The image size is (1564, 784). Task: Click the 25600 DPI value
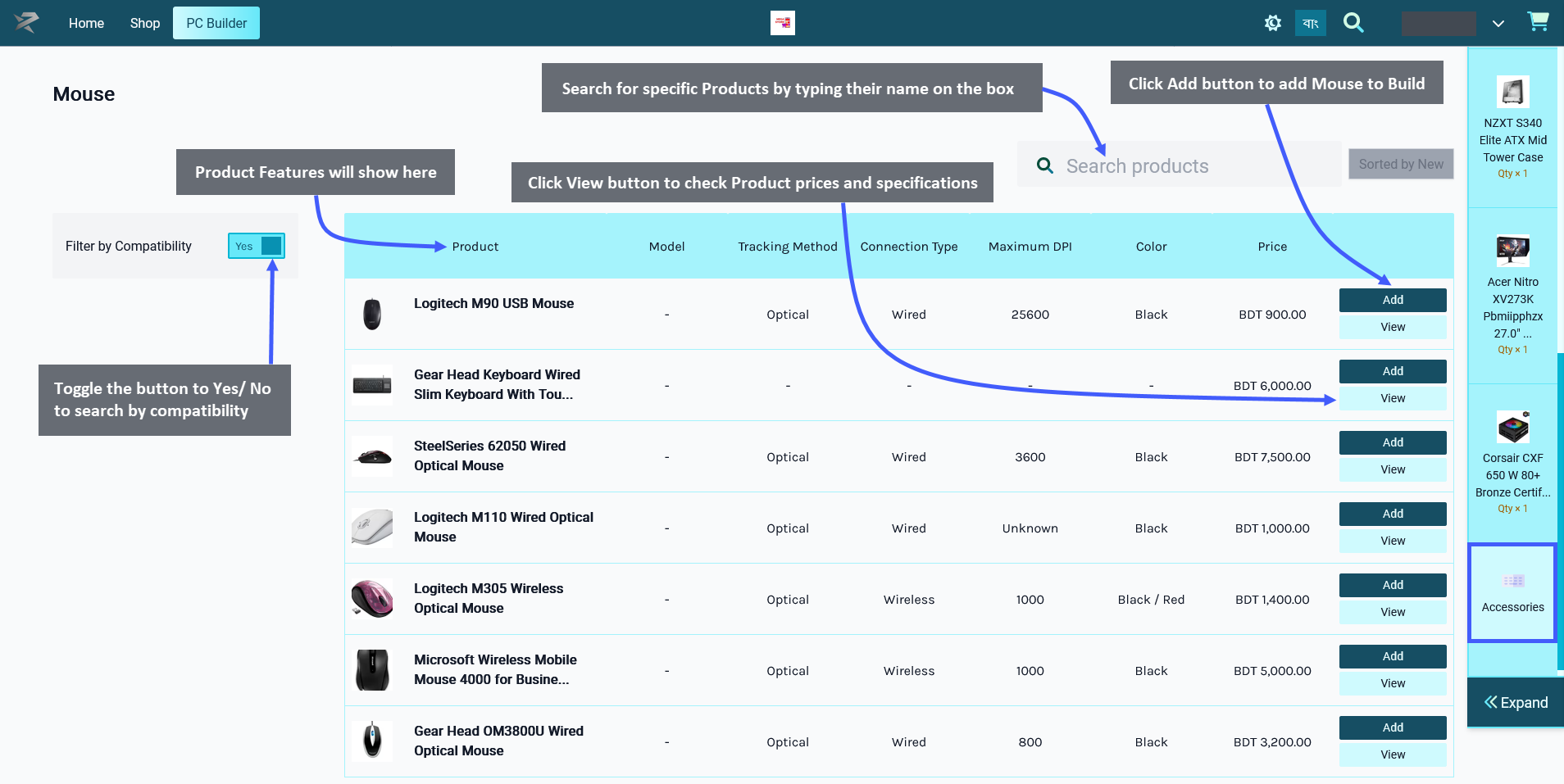tap(1030, 315)
